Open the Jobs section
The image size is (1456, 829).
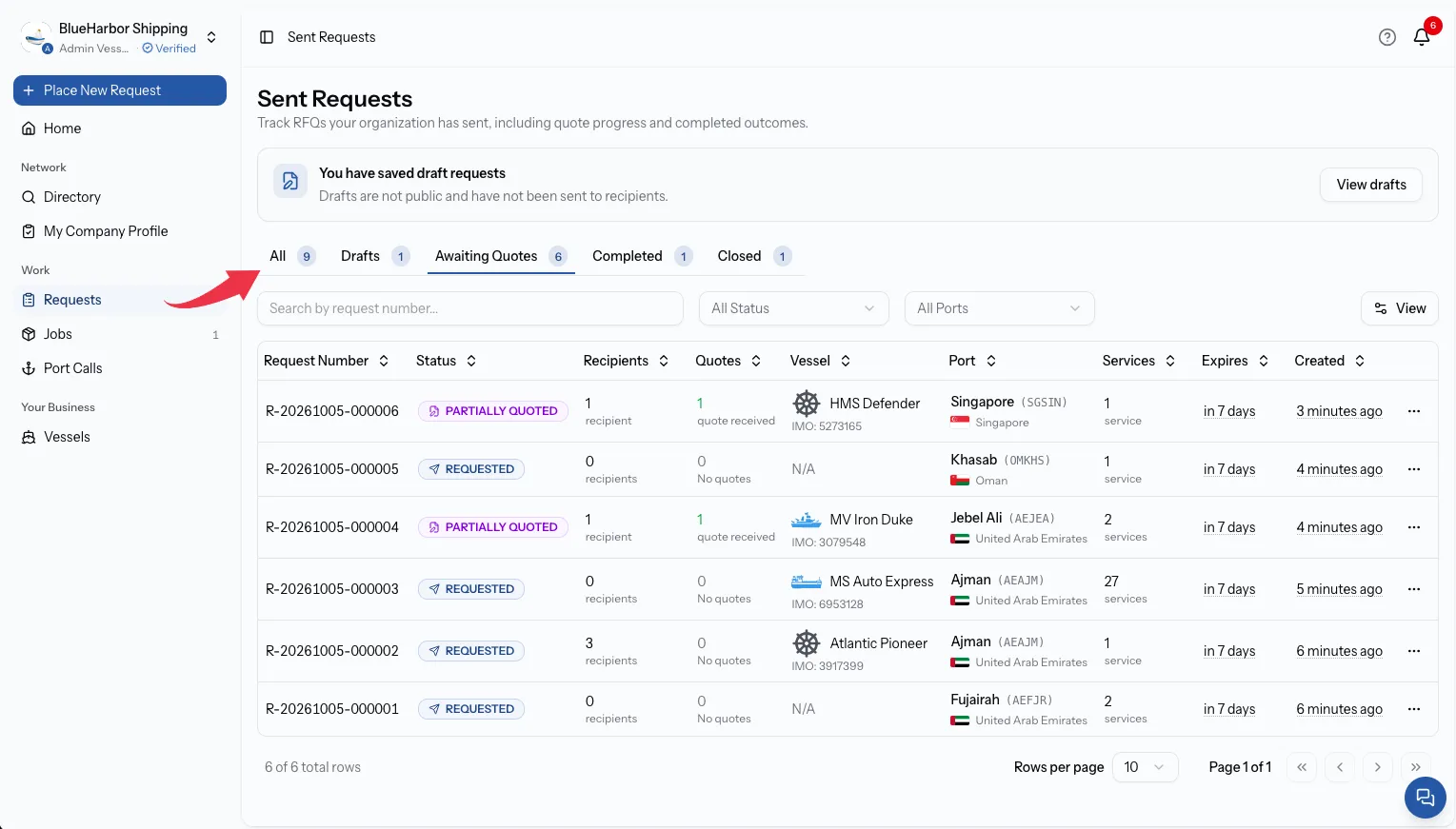coord(120,334)
